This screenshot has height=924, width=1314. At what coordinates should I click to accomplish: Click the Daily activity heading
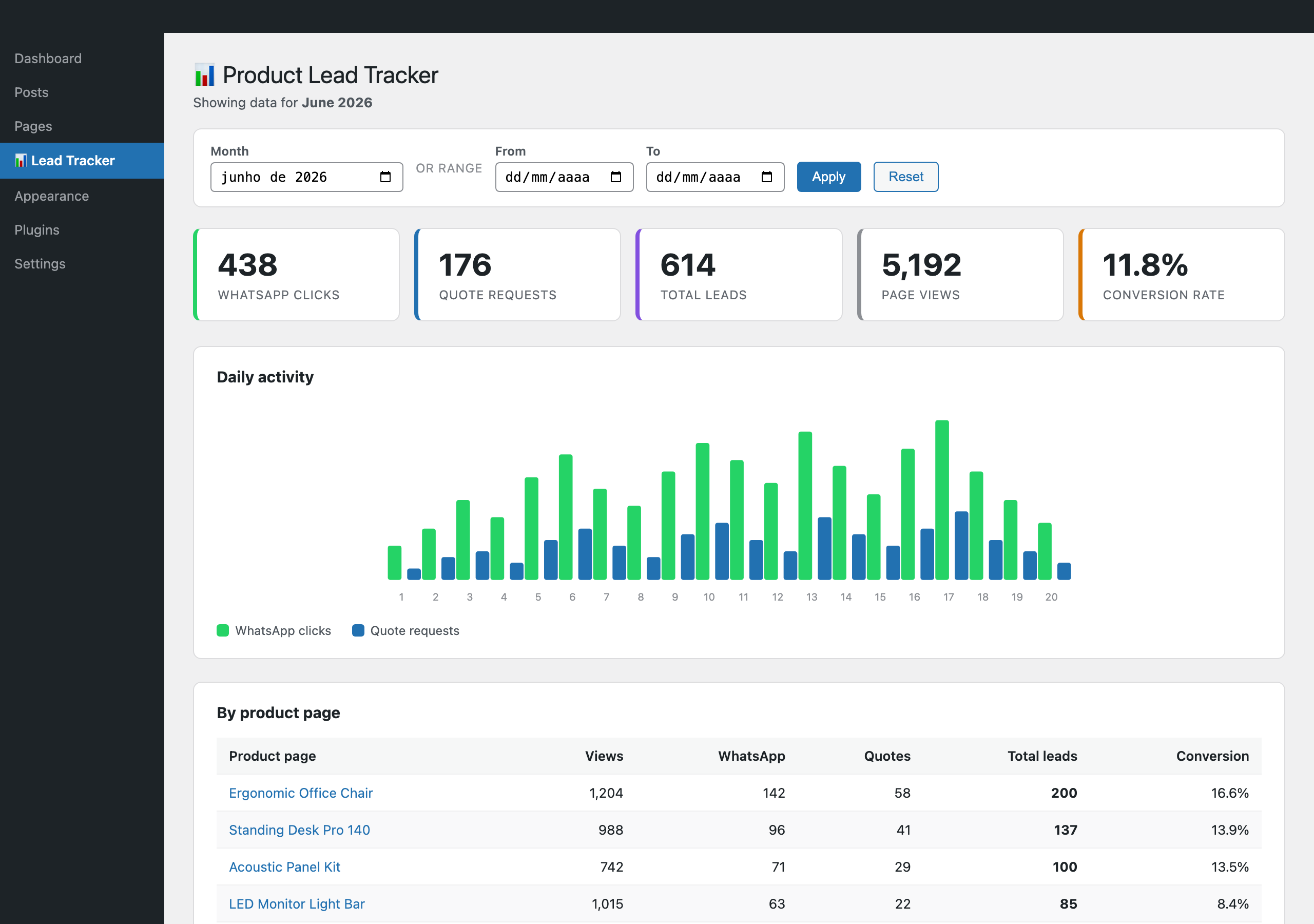point(265,377)
